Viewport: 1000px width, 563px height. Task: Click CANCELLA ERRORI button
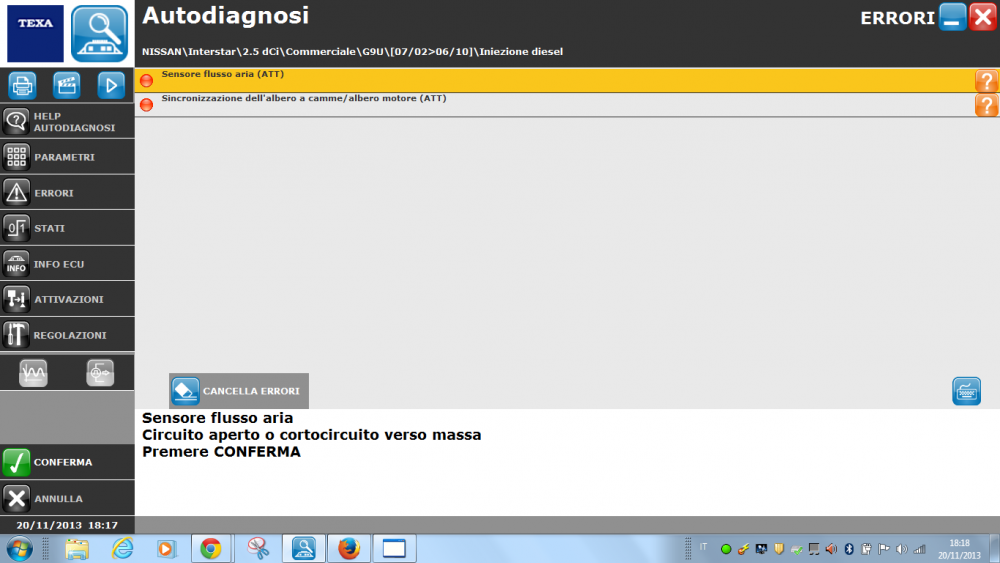[x=239, y=391]
